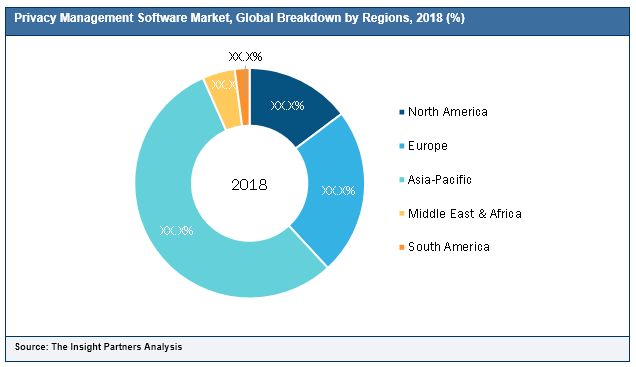Click the Europe legend color square

402,146
